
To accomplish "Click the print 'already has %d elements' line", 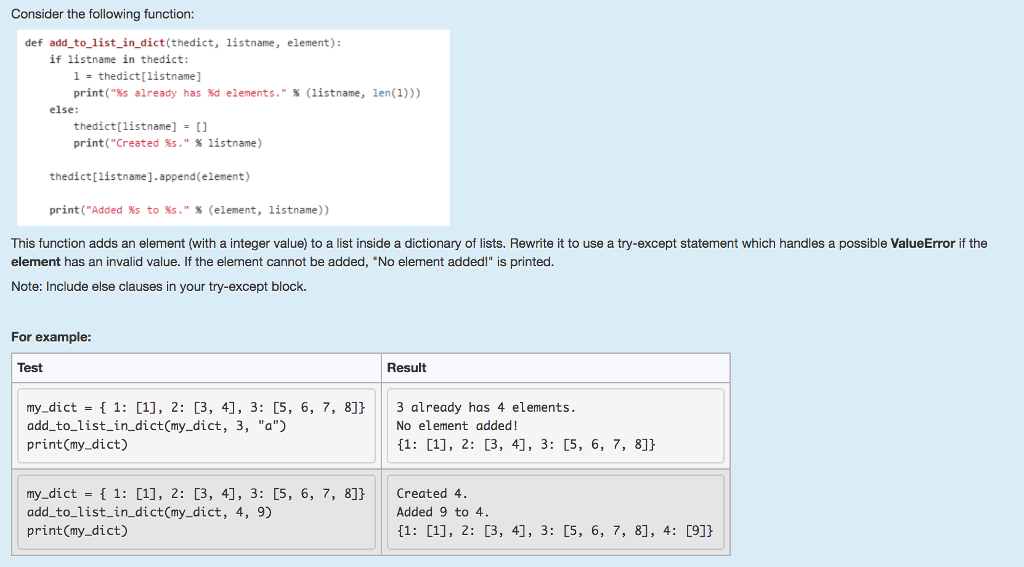I will (x=247, y=93).
